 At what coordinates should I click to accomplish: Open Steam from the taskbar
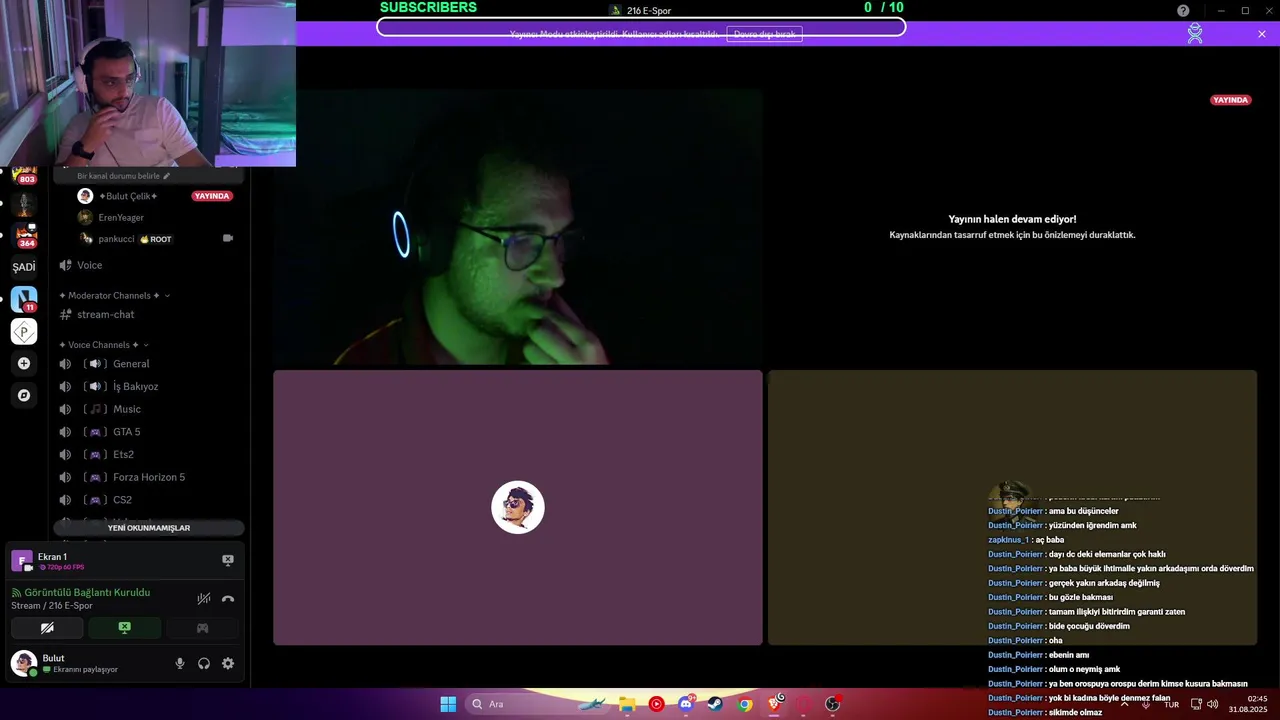pos(715,704)
